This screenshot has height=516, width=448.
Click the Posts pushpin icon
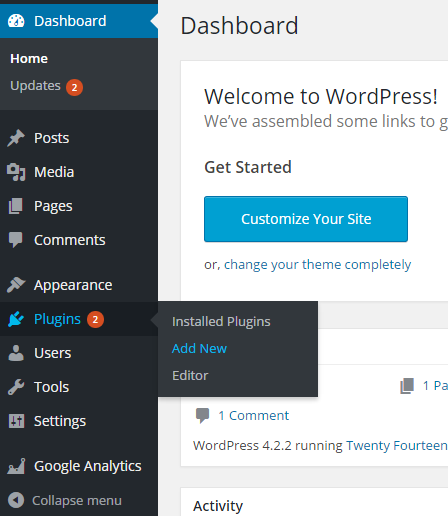tap(16, 138)
